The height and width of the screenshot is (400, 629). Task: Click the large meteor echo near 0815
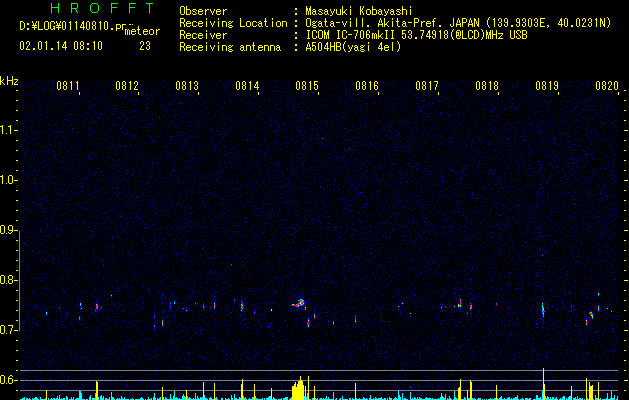298,303
